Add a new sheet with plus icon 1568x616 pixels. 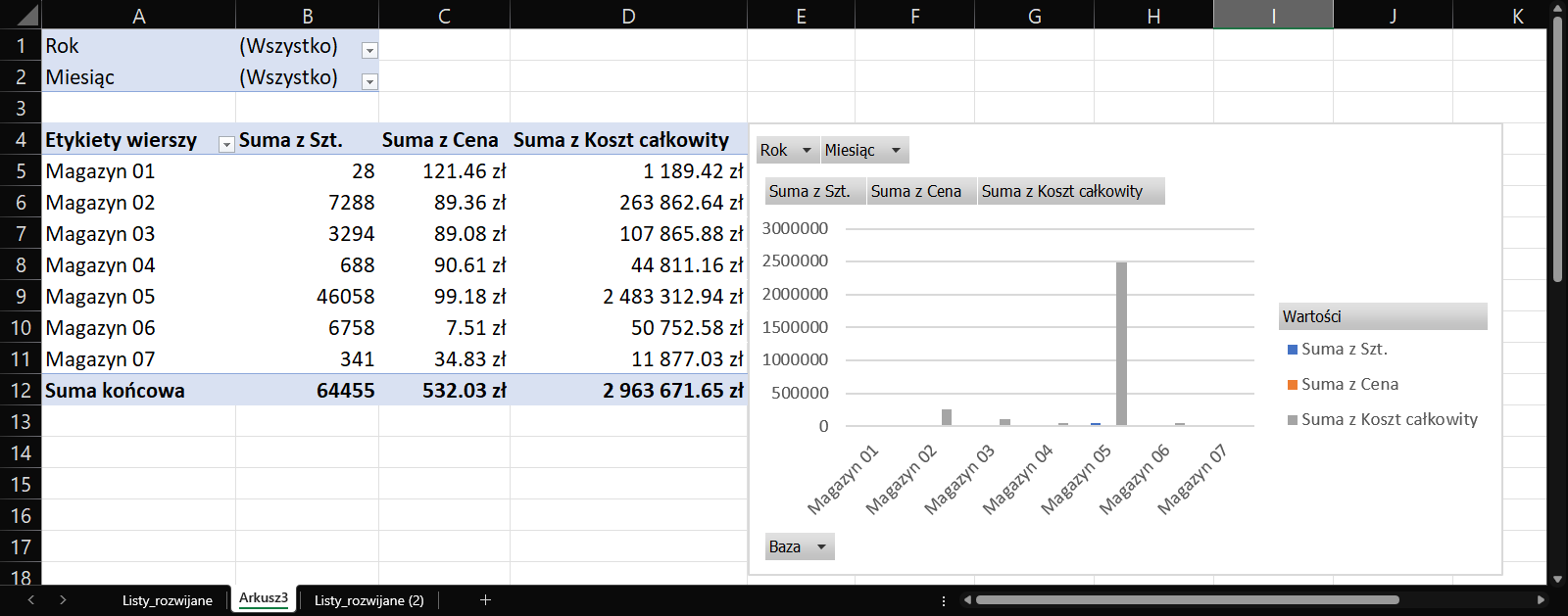[485, 600]
